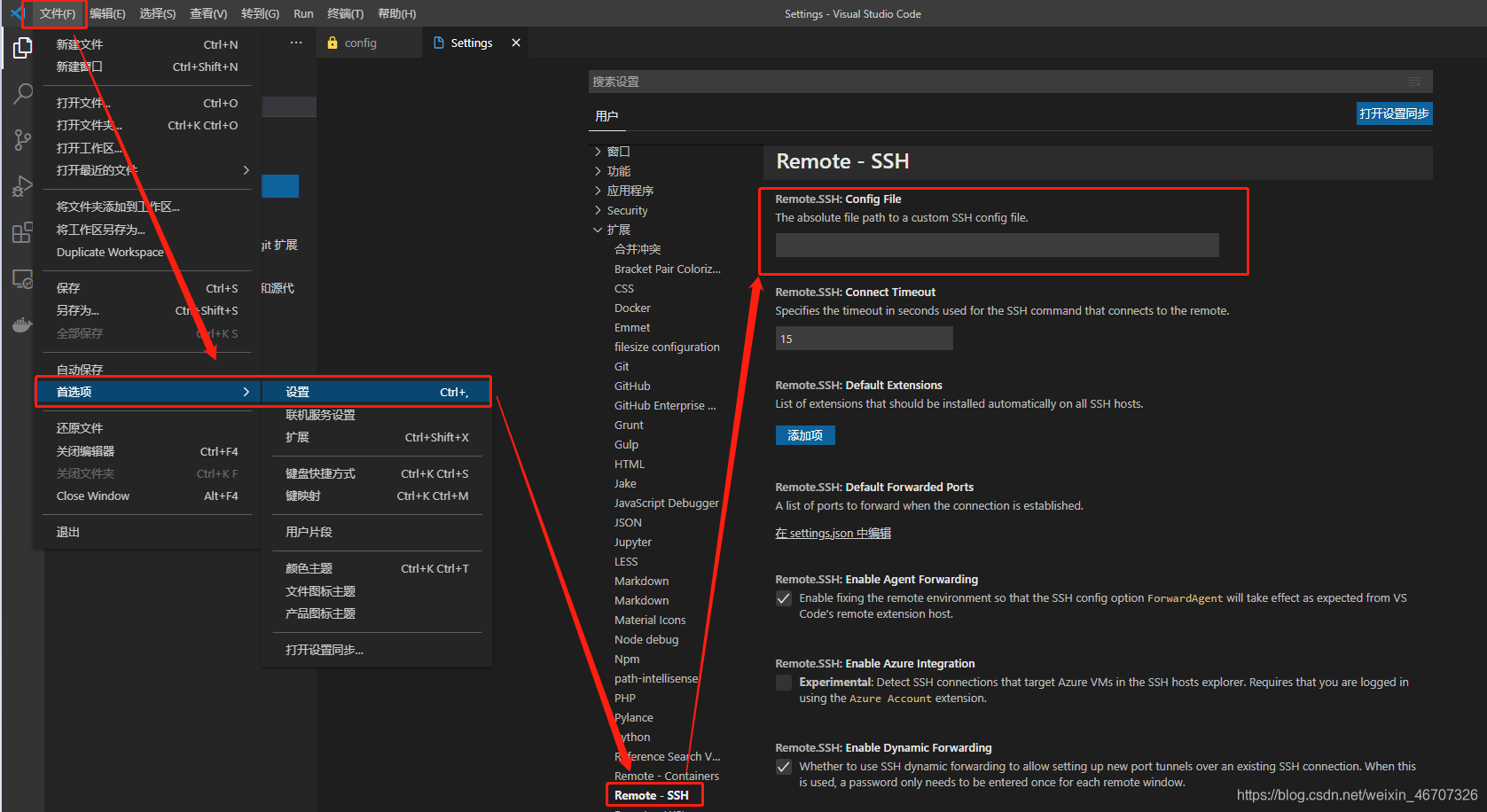Viewport: 1487px width, 812px height.
Task: Choose 用户片段 in the submenu
Action: tap(376, 532)
